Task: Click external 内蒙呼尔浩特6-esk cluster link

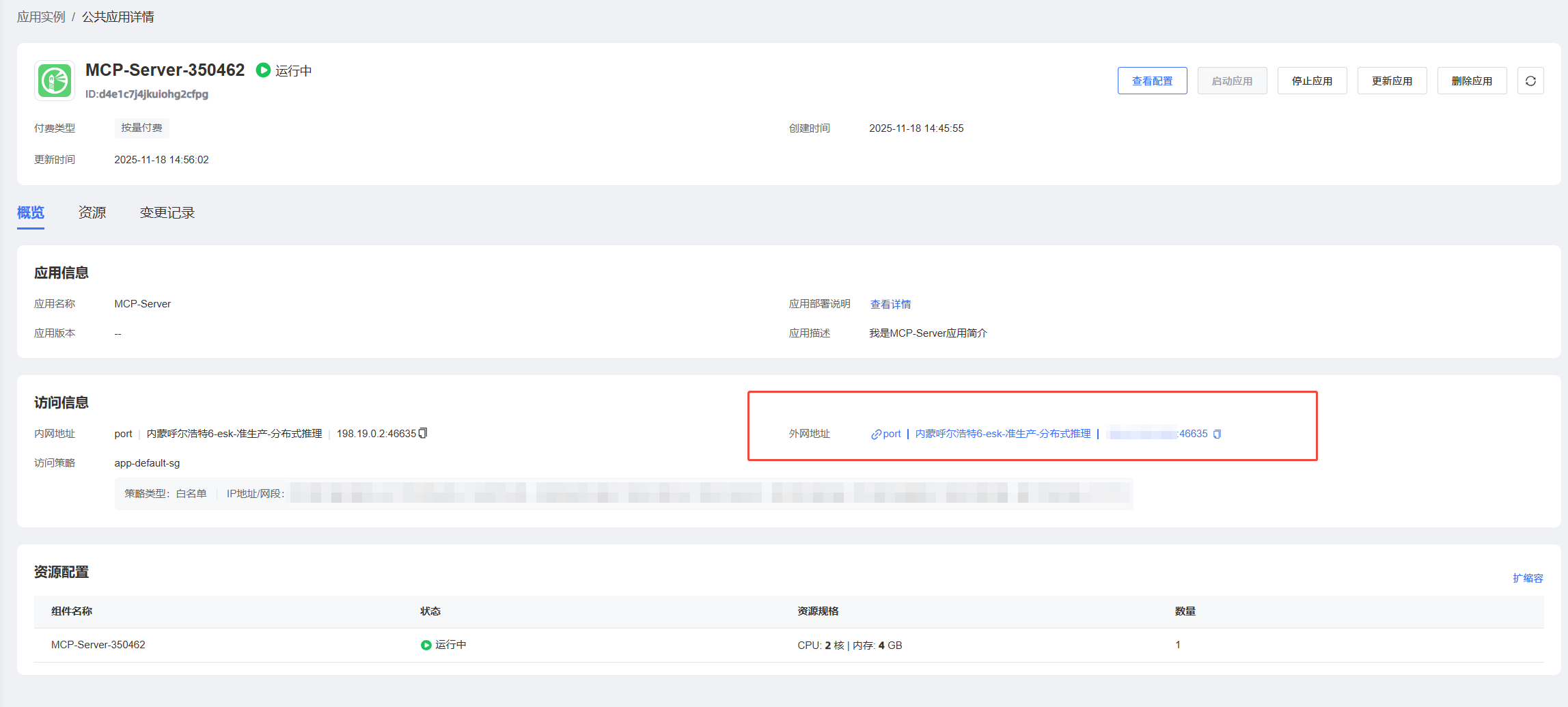Action: click(1002, 434)
